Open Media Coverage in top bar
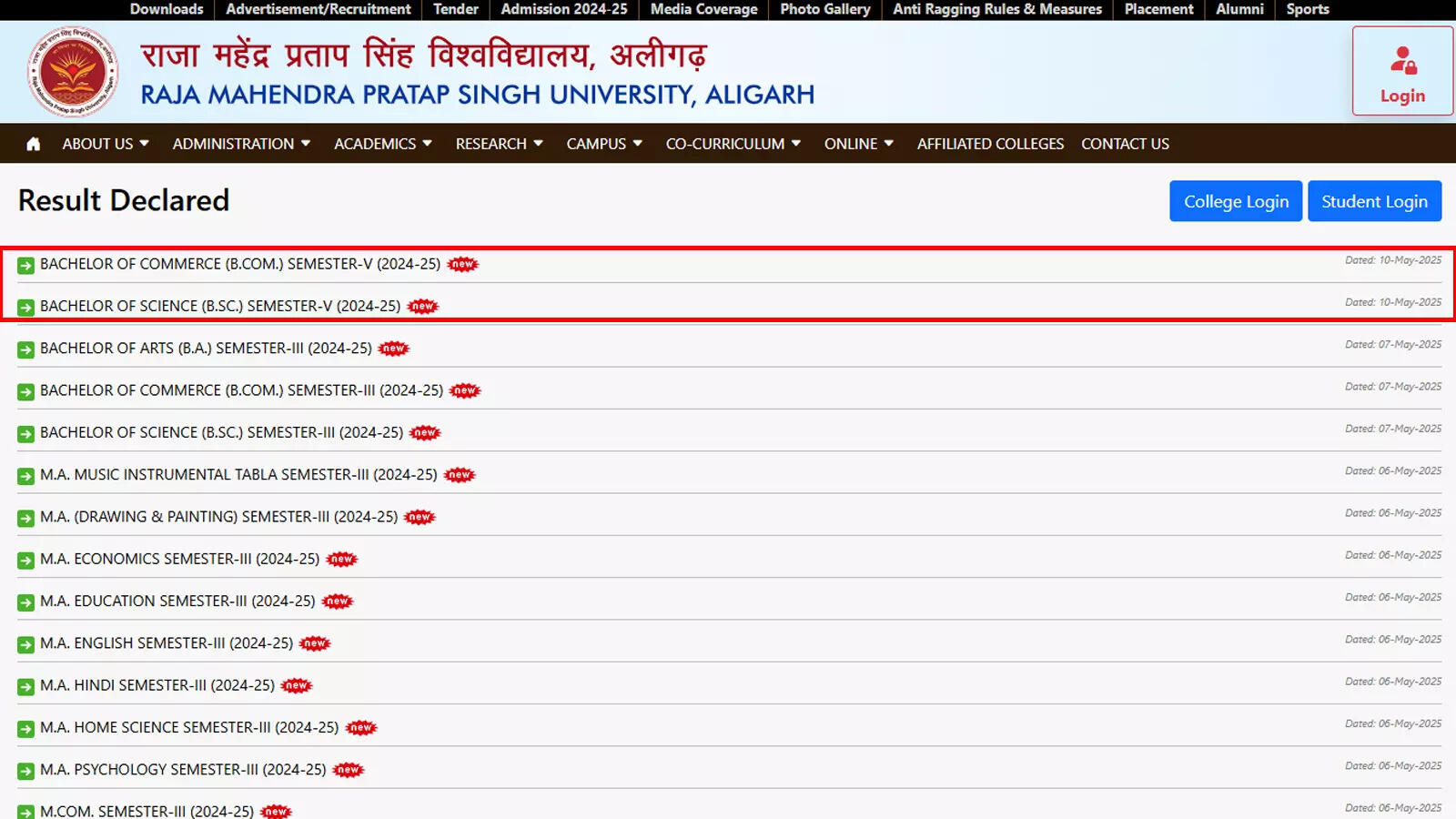This screenshot has width=1456, height=819. 703,9
